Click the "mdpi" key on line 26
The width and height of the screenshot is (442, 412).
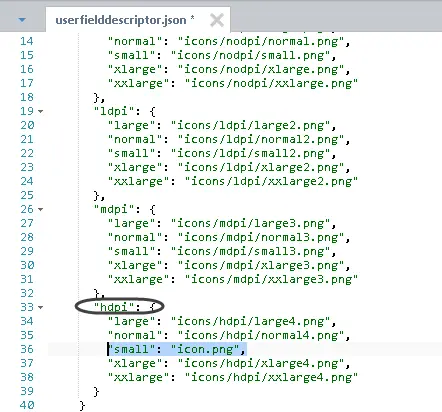pos(114,209)
